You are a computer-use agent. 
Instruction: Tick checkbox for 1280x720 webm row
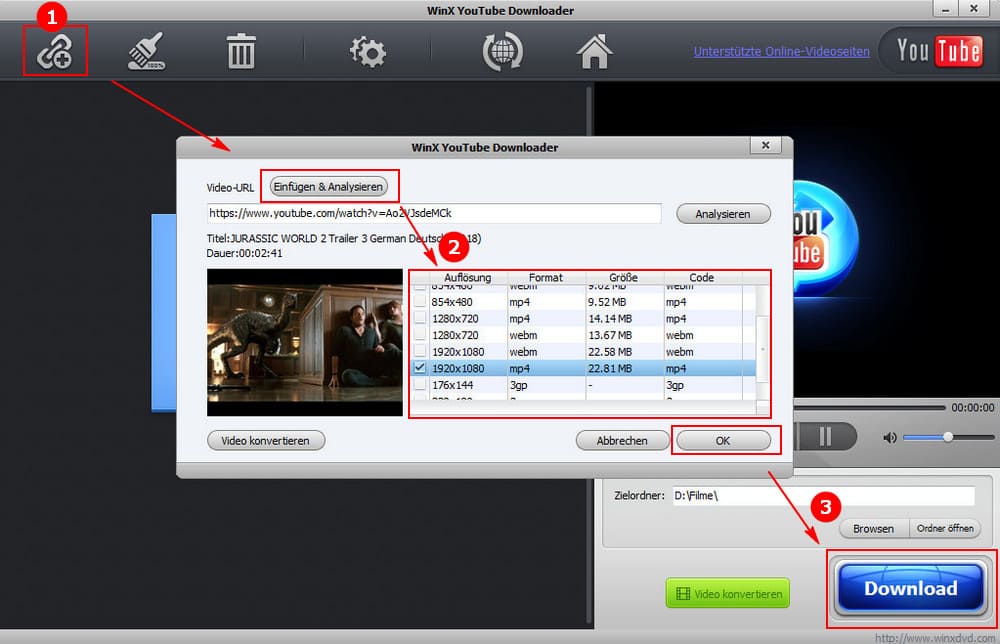click(x=420, y=335)
